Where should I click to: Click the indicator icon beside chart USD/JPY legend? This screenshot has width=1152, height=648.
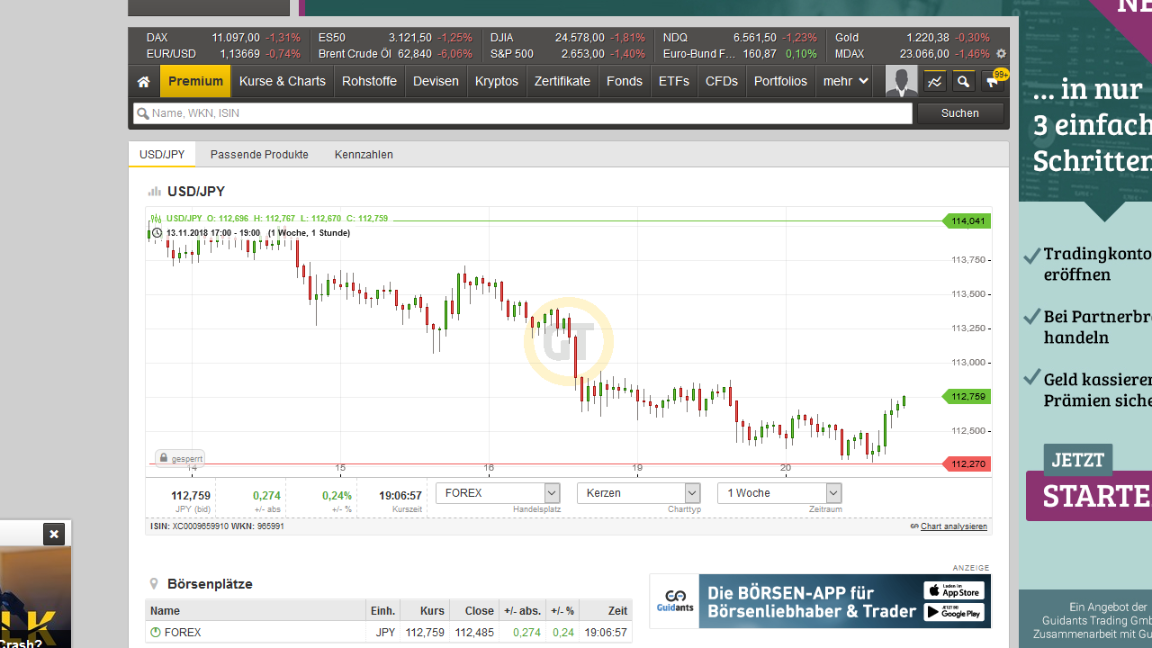[x=156, y=218]
